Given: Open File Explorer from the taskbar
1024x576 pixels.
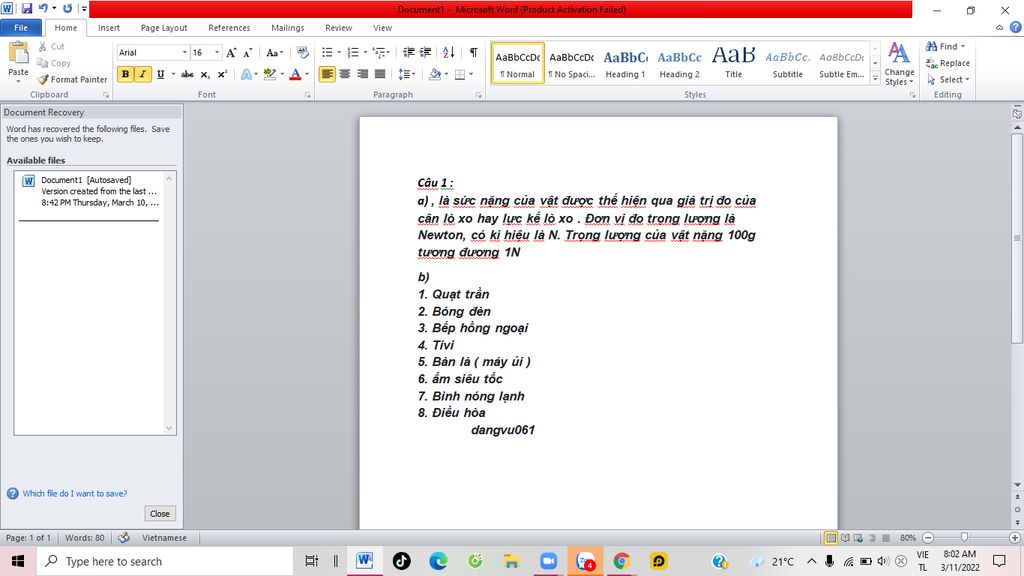Looking at the screenshot, I should pyautogui.click(x=511, y=561).
